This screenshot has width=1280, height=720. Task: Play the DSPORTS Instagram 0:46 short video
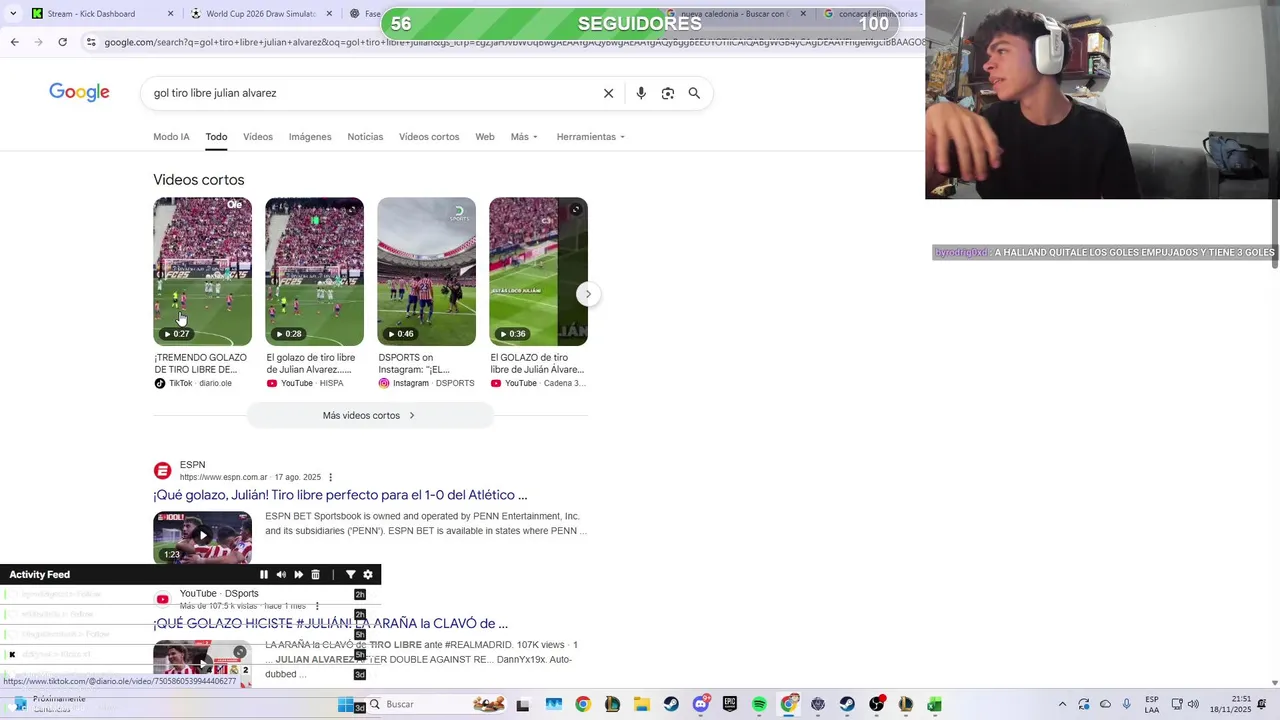426,271
